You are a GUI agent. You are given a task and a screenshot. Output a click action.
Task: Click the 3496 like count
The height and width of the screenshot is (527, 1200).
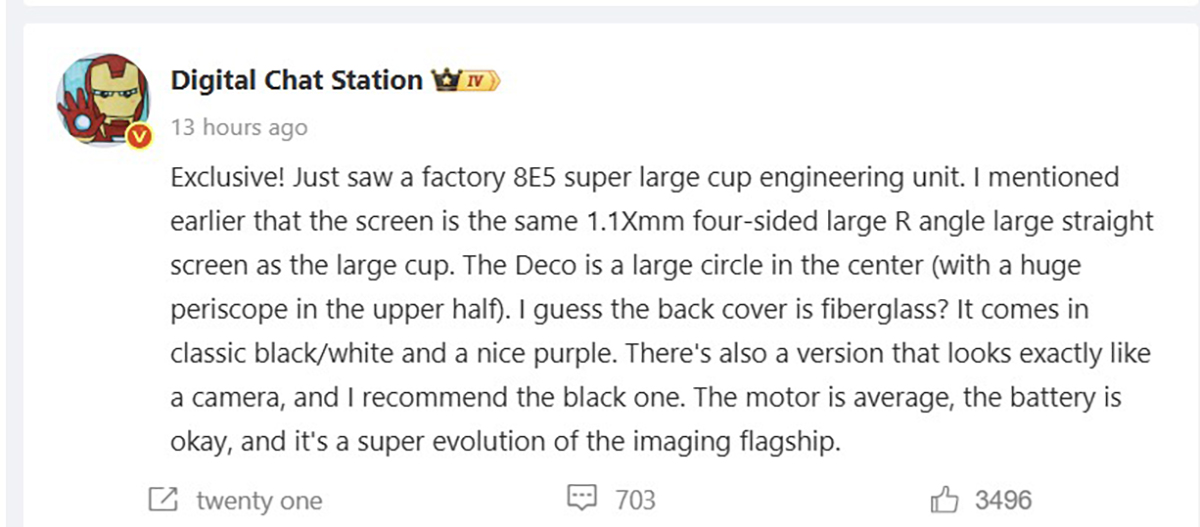coord(1003,500)
